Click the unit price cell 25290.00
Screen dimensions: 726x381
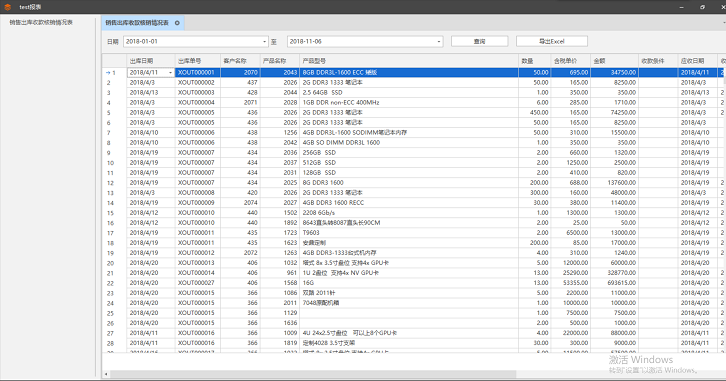point(570,273)
